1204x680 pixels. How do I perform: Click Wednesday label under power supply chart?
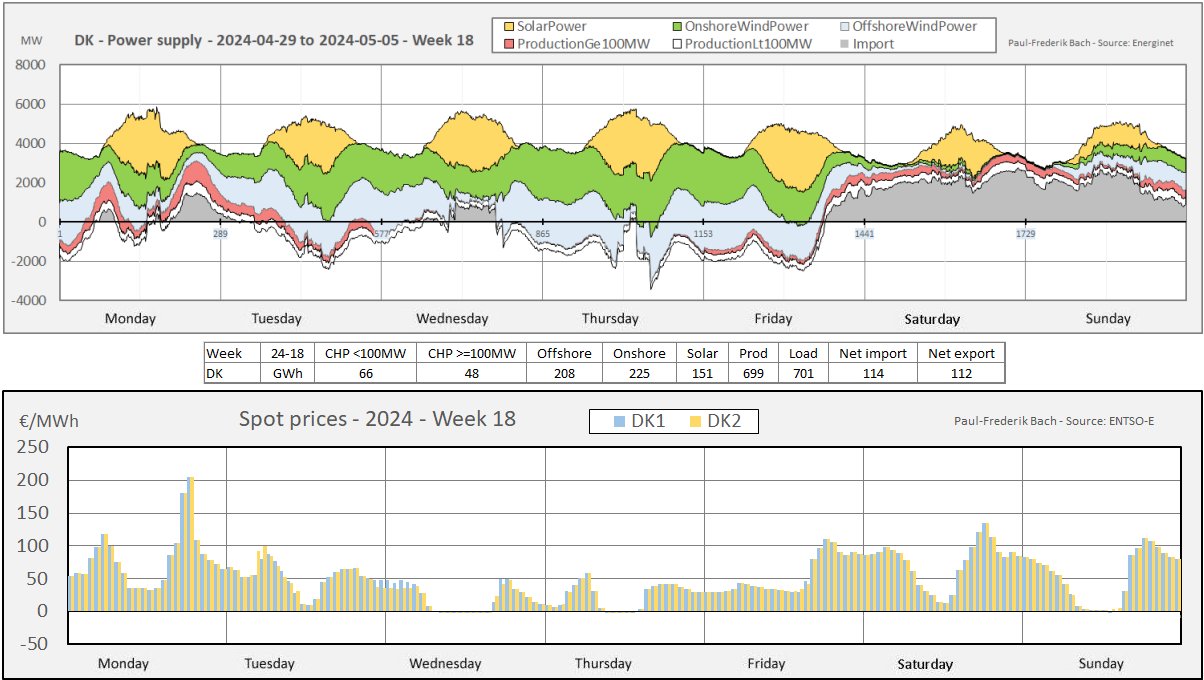tap(452, 319)
